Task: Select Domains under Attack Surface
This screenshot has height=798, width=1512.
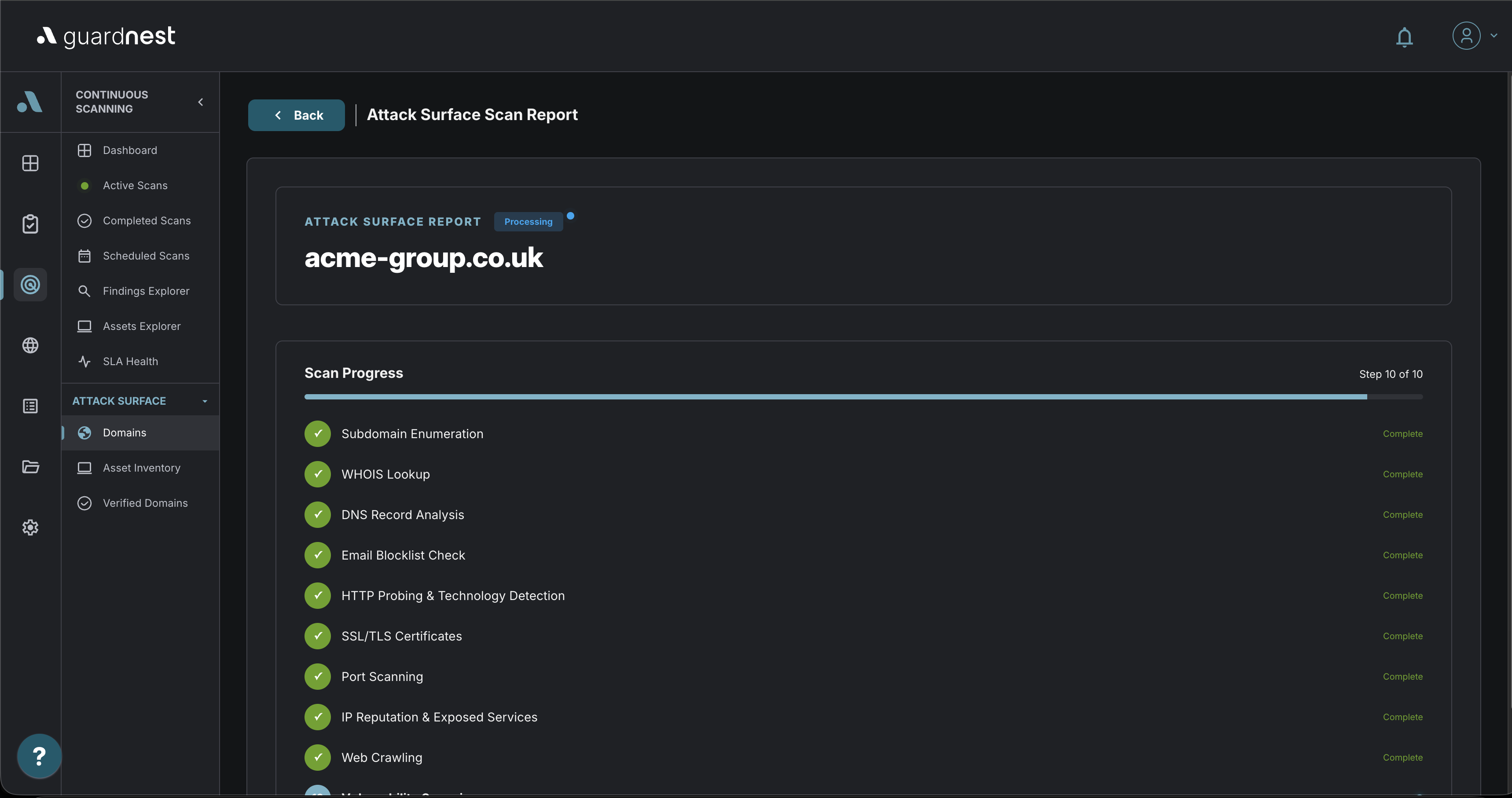Action: click(x=140, y=432)
